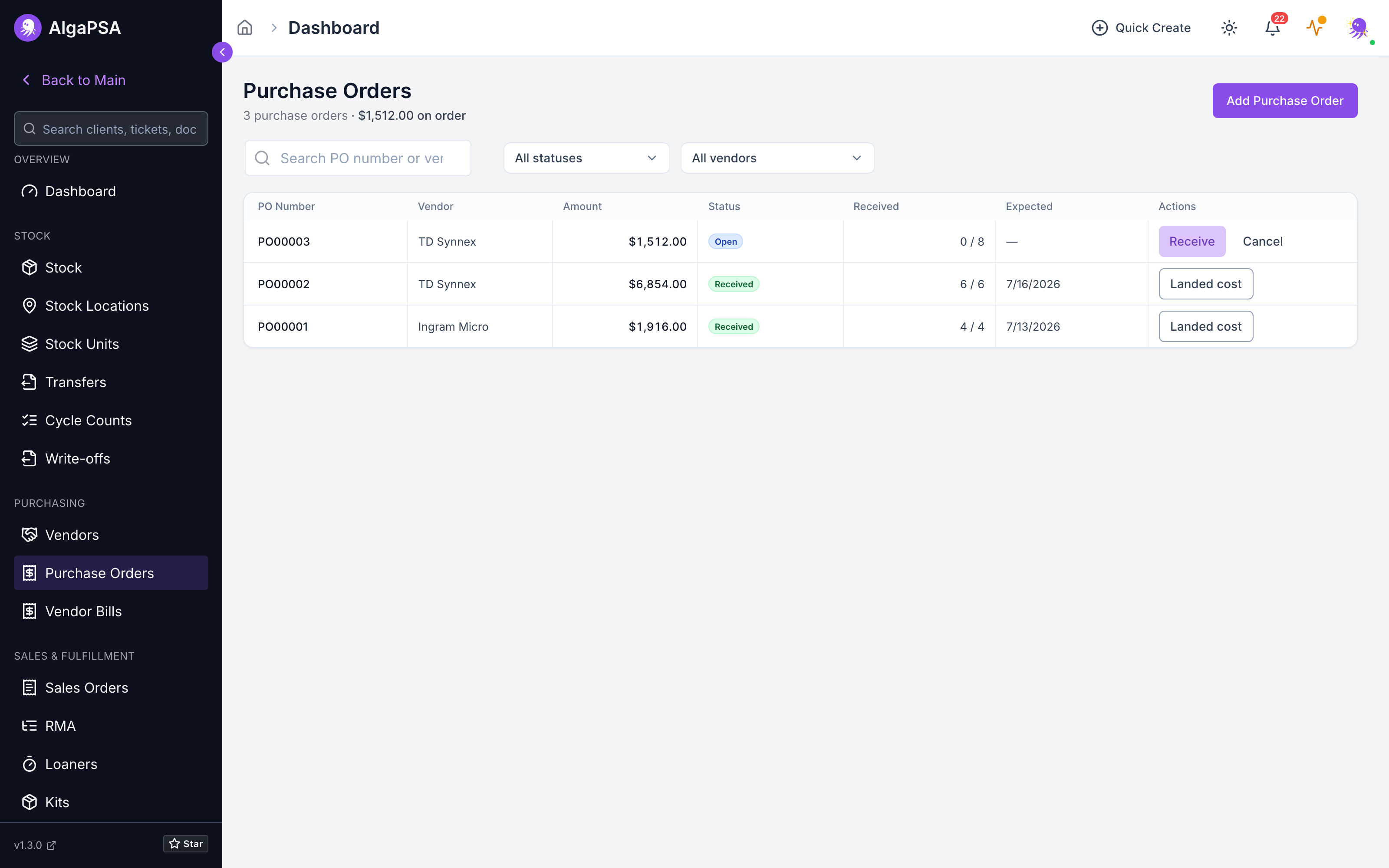Open notifications bell with 22 badge
The image size is (1389, 868).
click(1273, 27)
